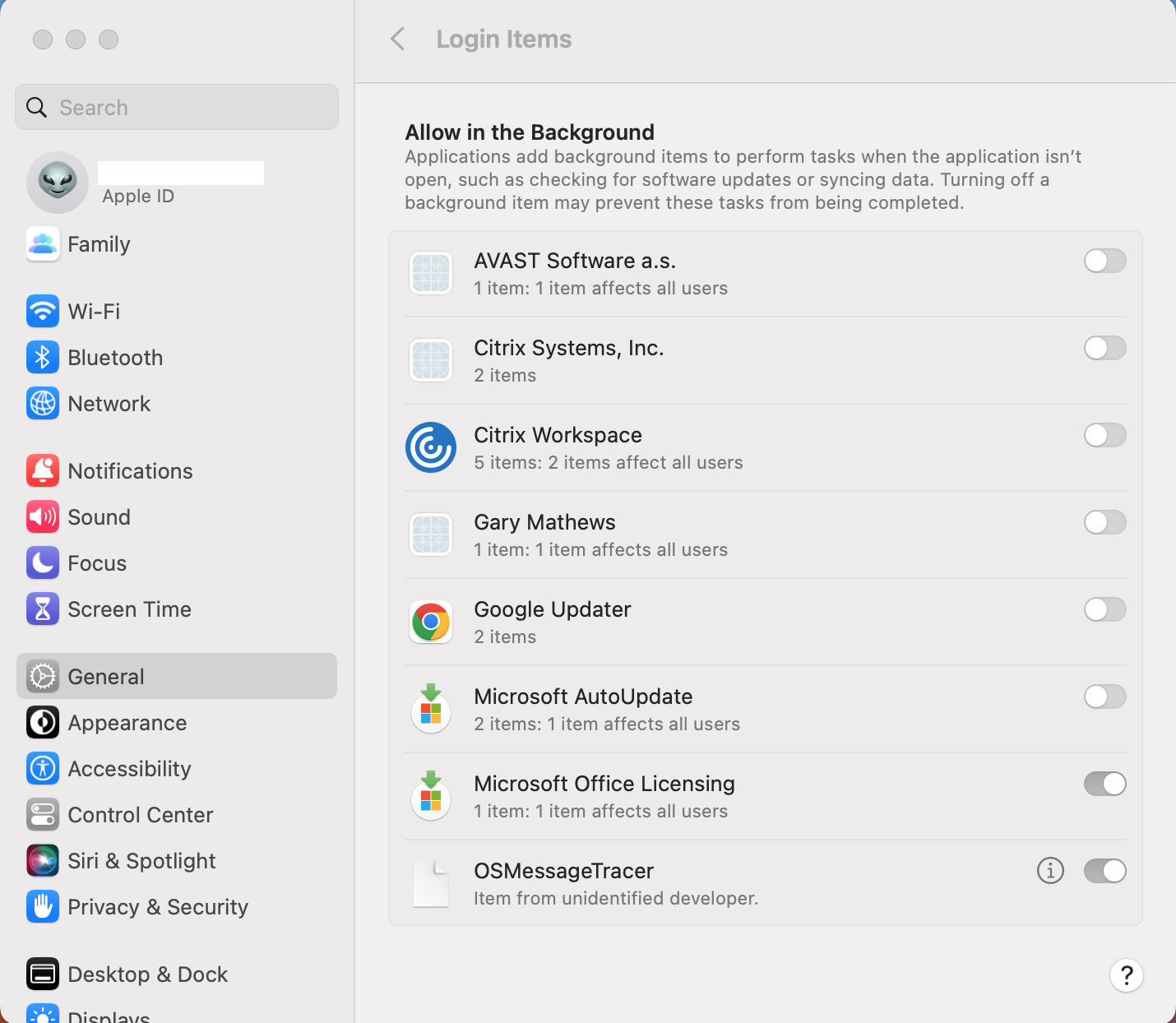The image size is (1176, 1023).
Task: Open the help question mark button
Action: pos(1127,975)
